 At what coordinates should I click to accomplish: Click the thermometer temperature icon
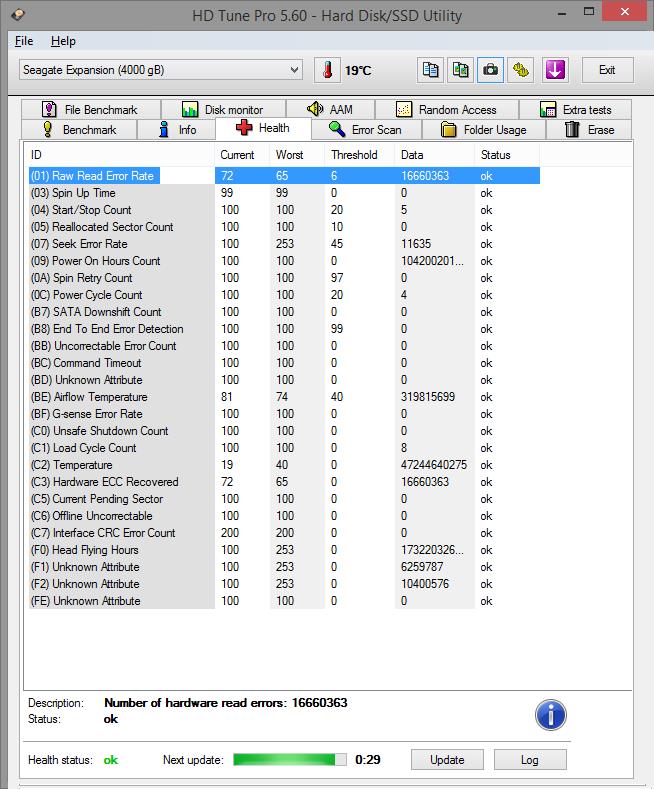[328, 70]
